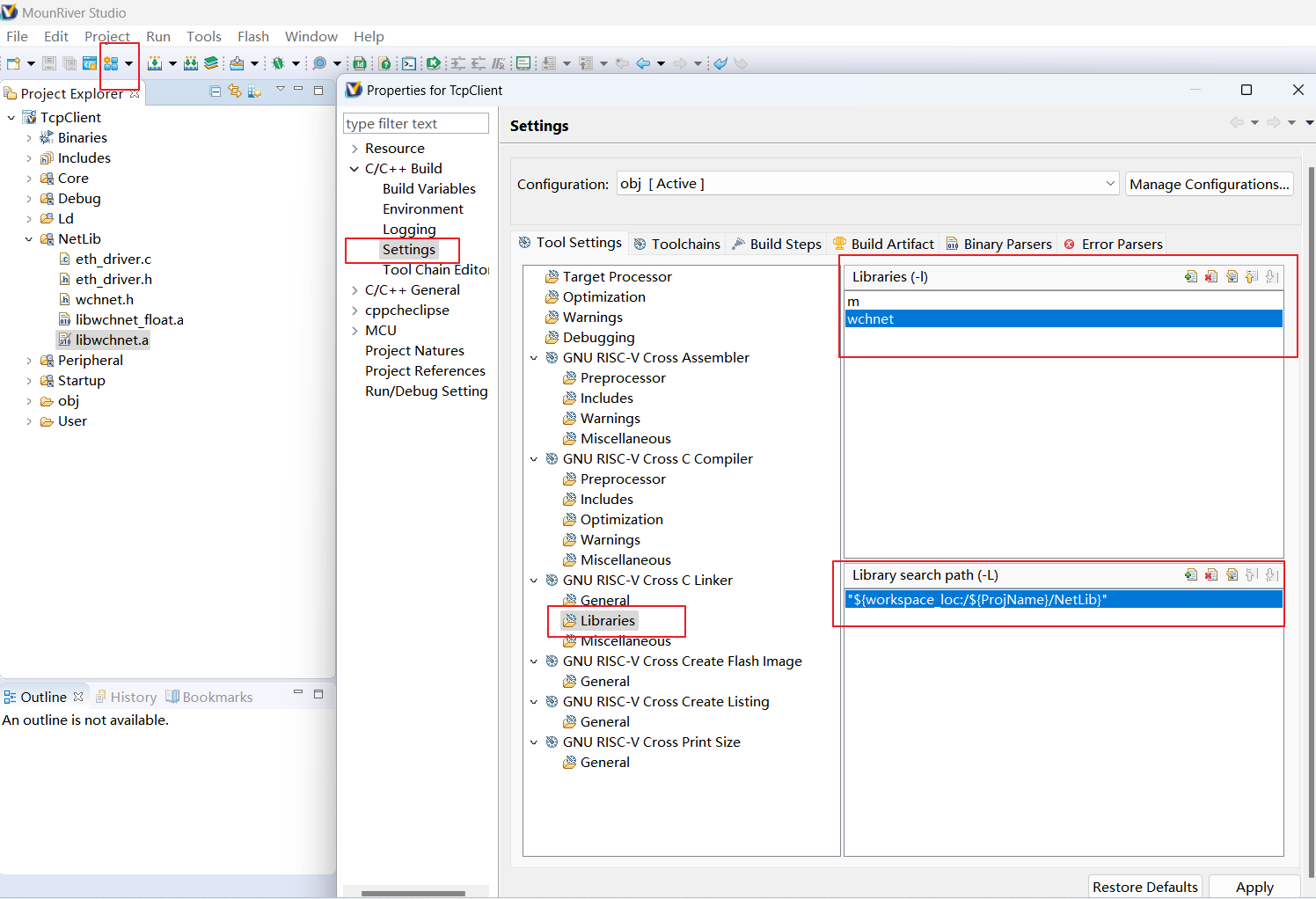Collapse GNU RISC-V Cross Assembler node
This screenshot has width=1316, height=899.
[533, 358]
